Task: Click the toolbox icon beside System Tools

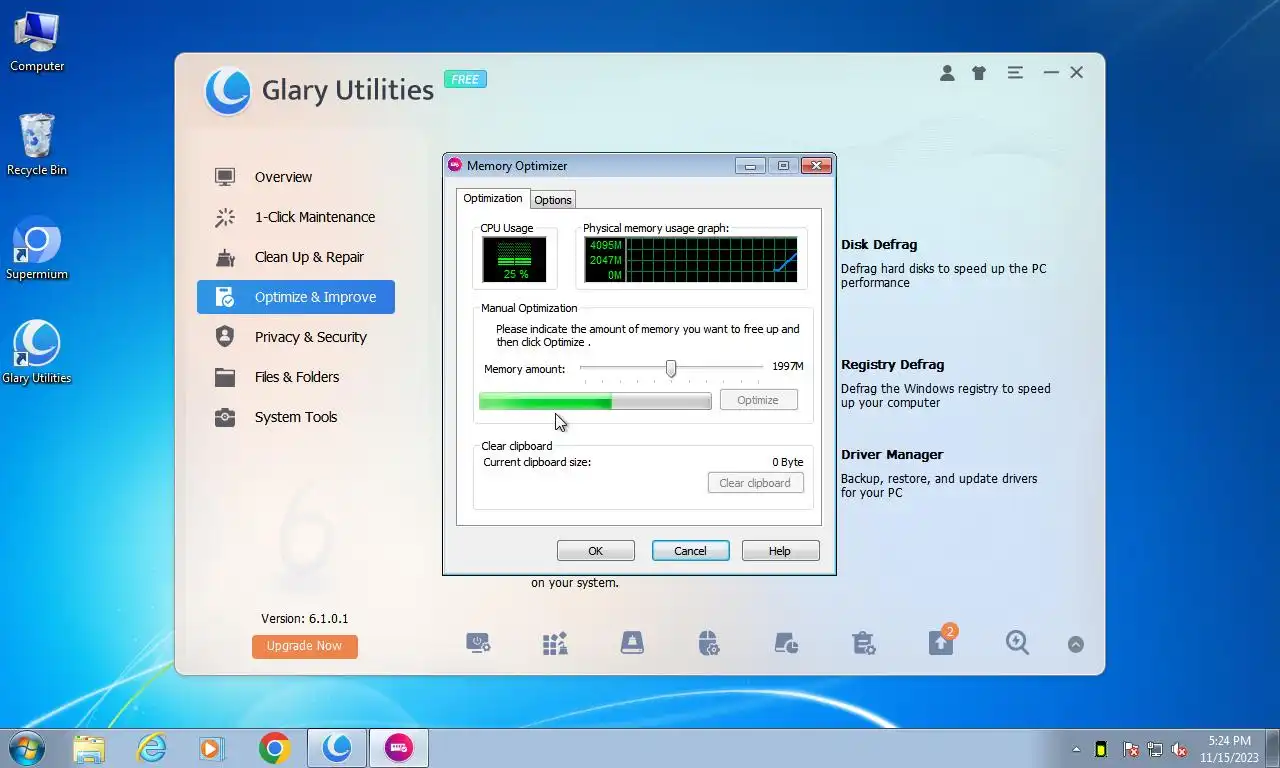Action: coord(225,417)
